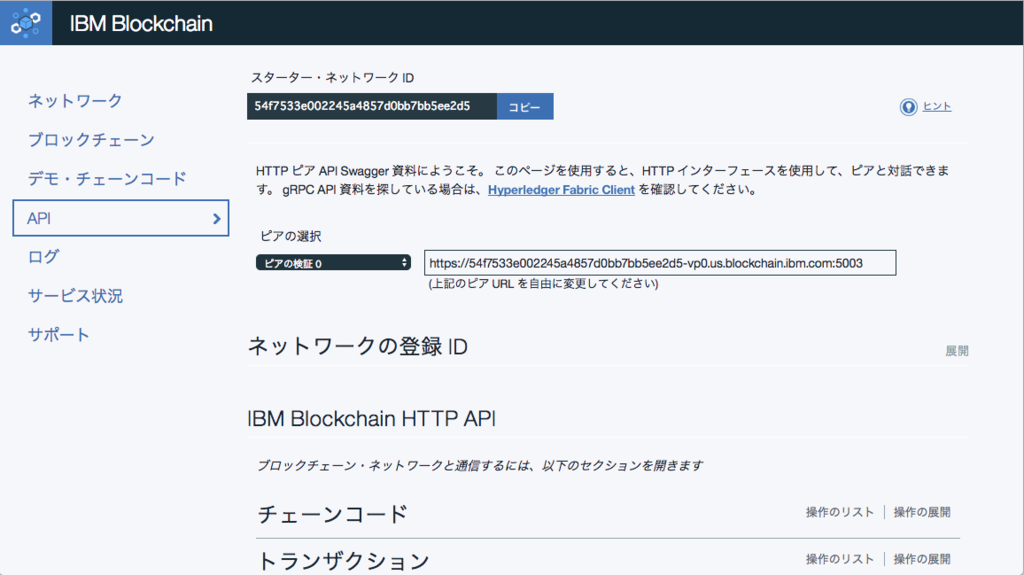The image size is (1024, 575).
Task: Open the ピアの検証 0 peer dropdown
Action: (x=333, y=263)
